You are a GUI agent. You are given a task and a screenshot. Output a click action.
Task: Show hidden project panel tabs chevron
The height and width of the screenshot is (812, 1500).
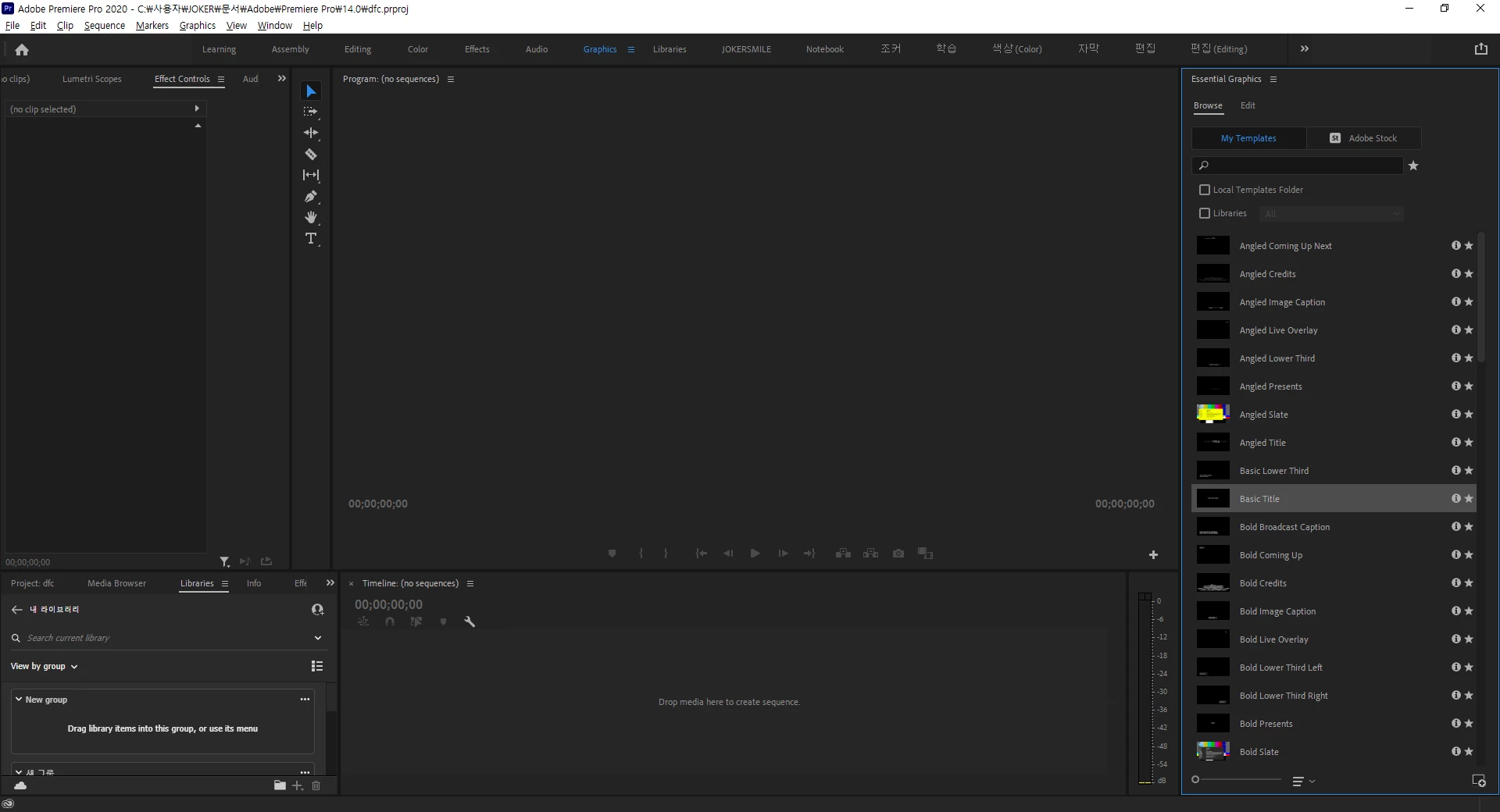[330, 583]
